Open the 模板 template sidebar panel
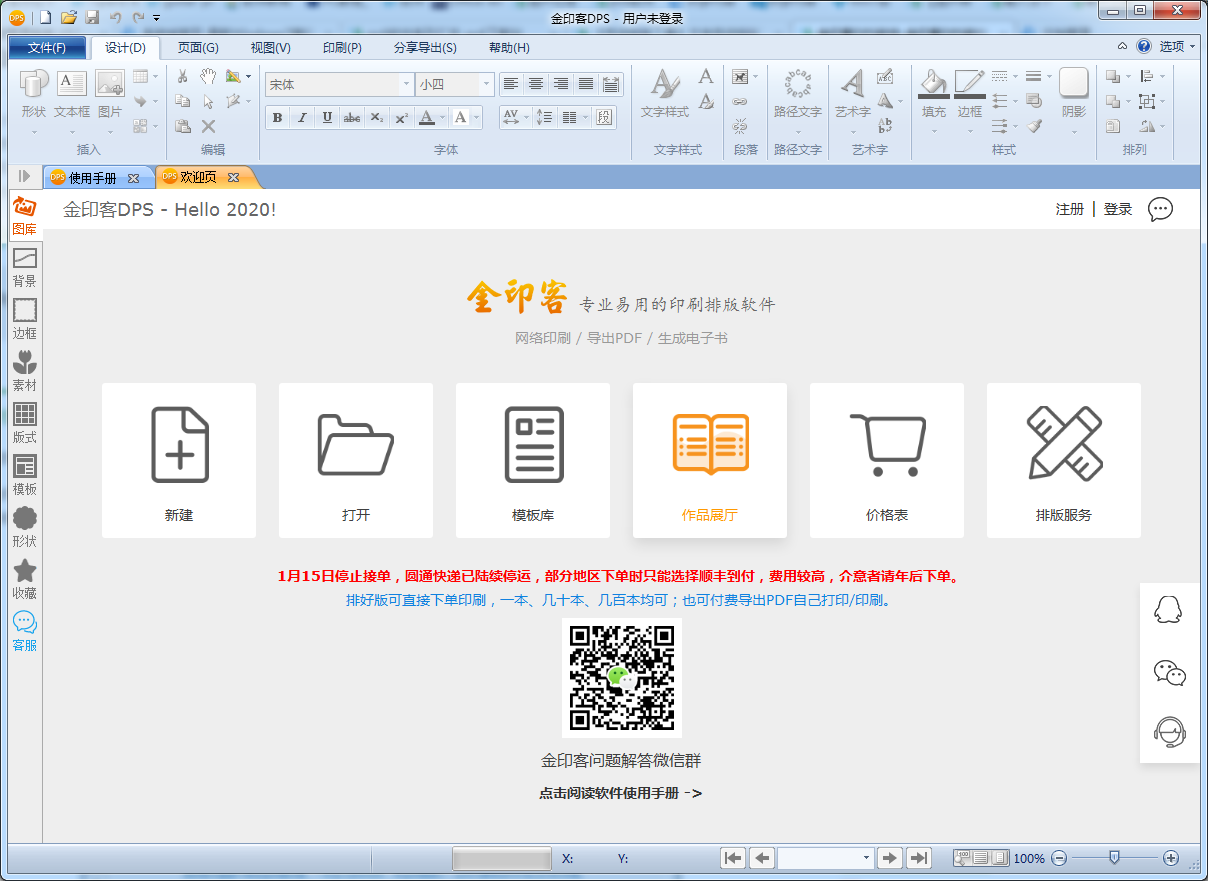This screenshot has height=881, width=1208. (24, 476)
